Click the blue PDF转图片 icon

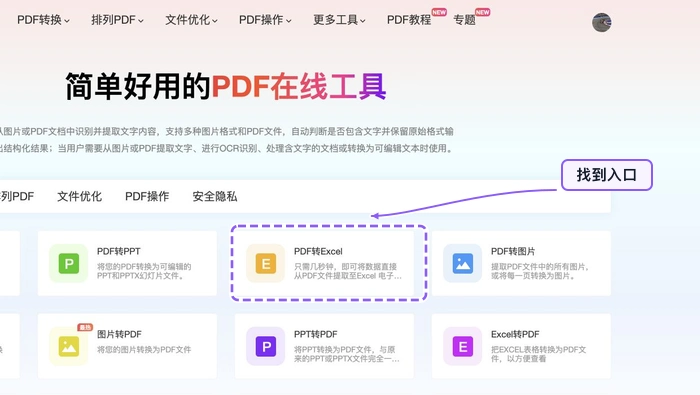[462, 263]
